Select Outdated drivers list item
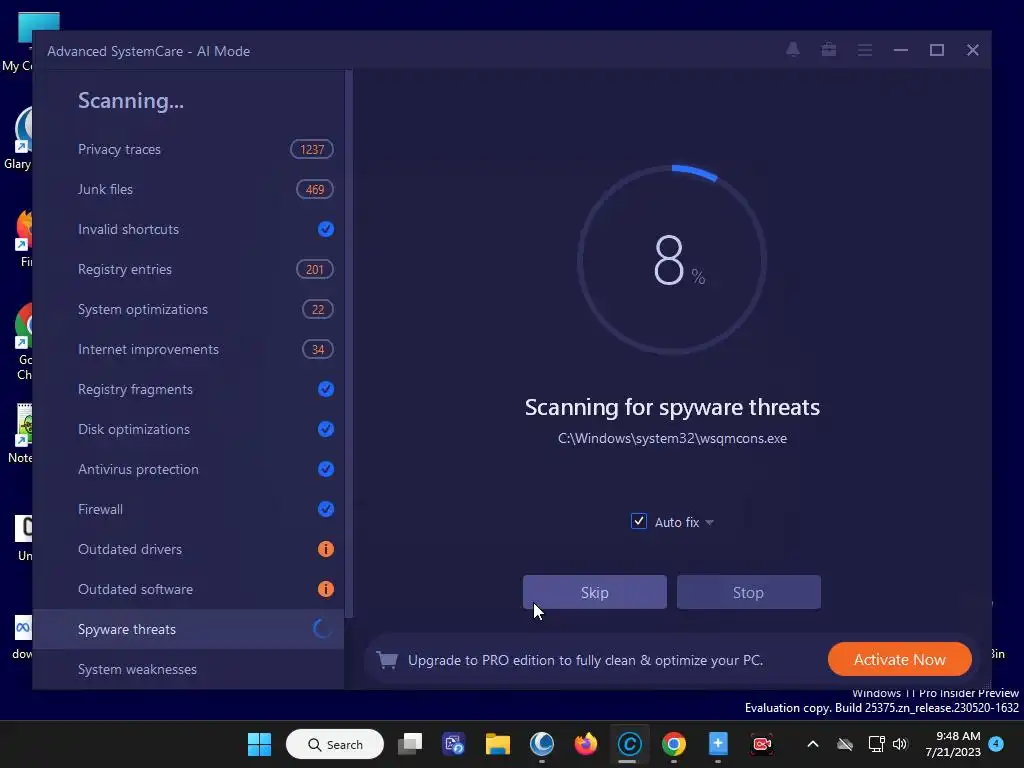 click(188, 549)
